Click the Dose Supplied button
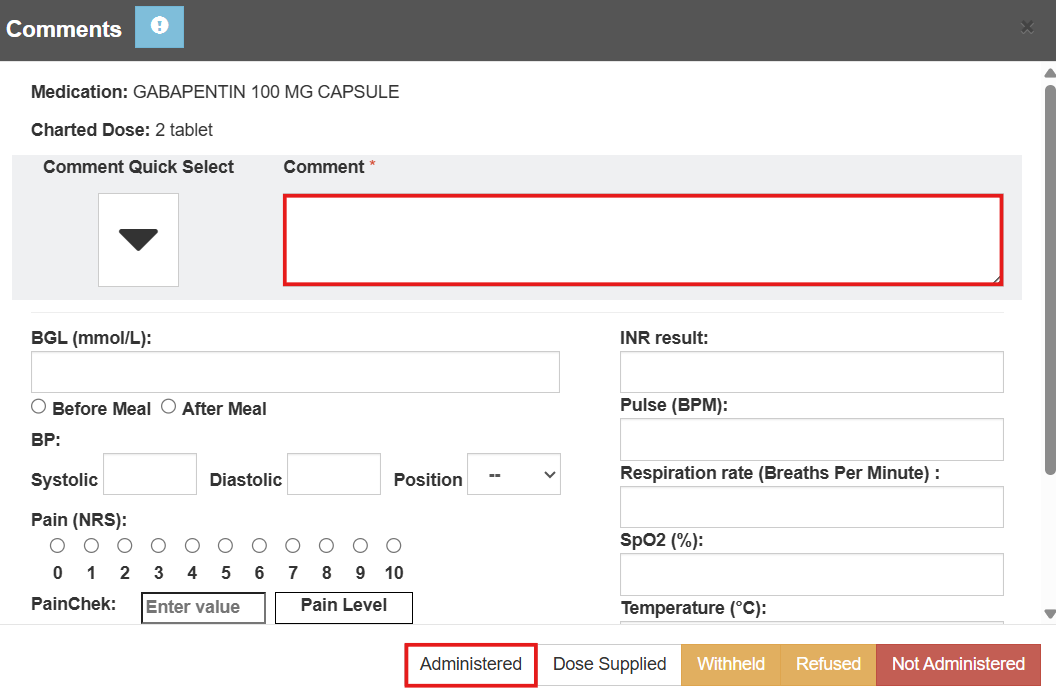The height and width of the screenshot is (698, 1056). tap(610, 665)
